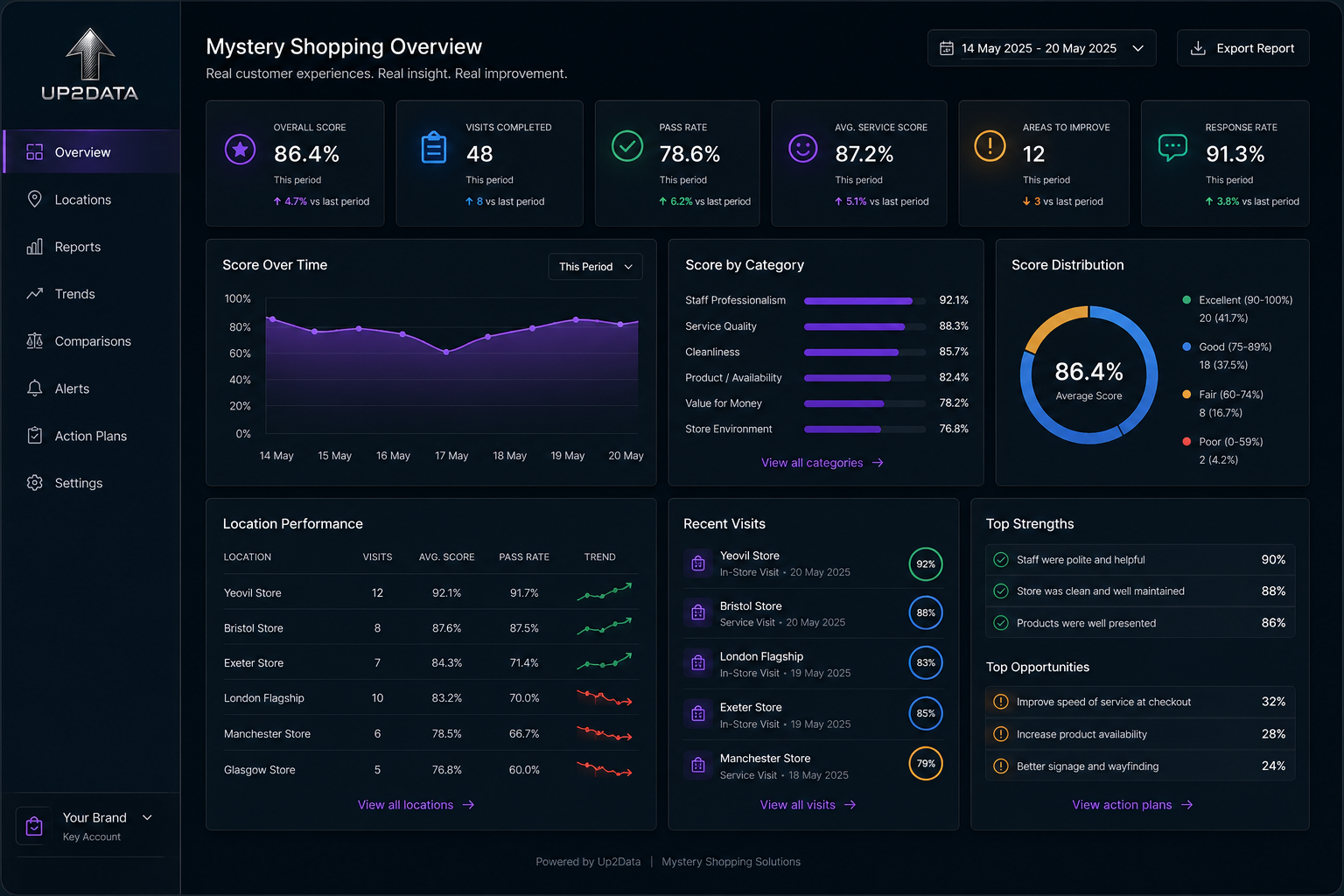Open the Alerts menu item
This screenshot has width=1344, height=896.
click(92, 388)
